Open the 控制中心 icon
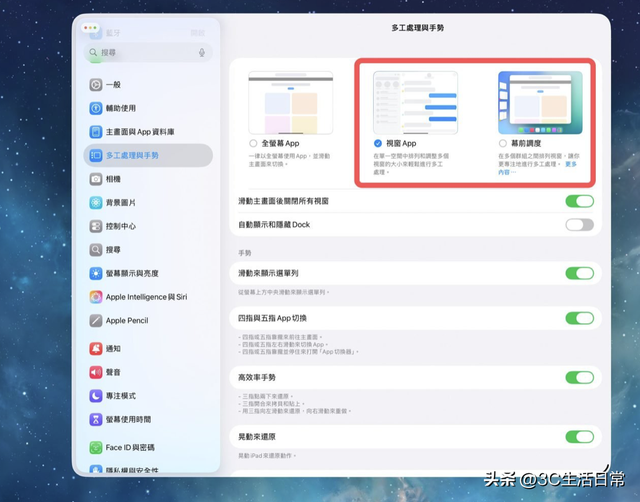This screenshot has height=502, width=640. 96,226
